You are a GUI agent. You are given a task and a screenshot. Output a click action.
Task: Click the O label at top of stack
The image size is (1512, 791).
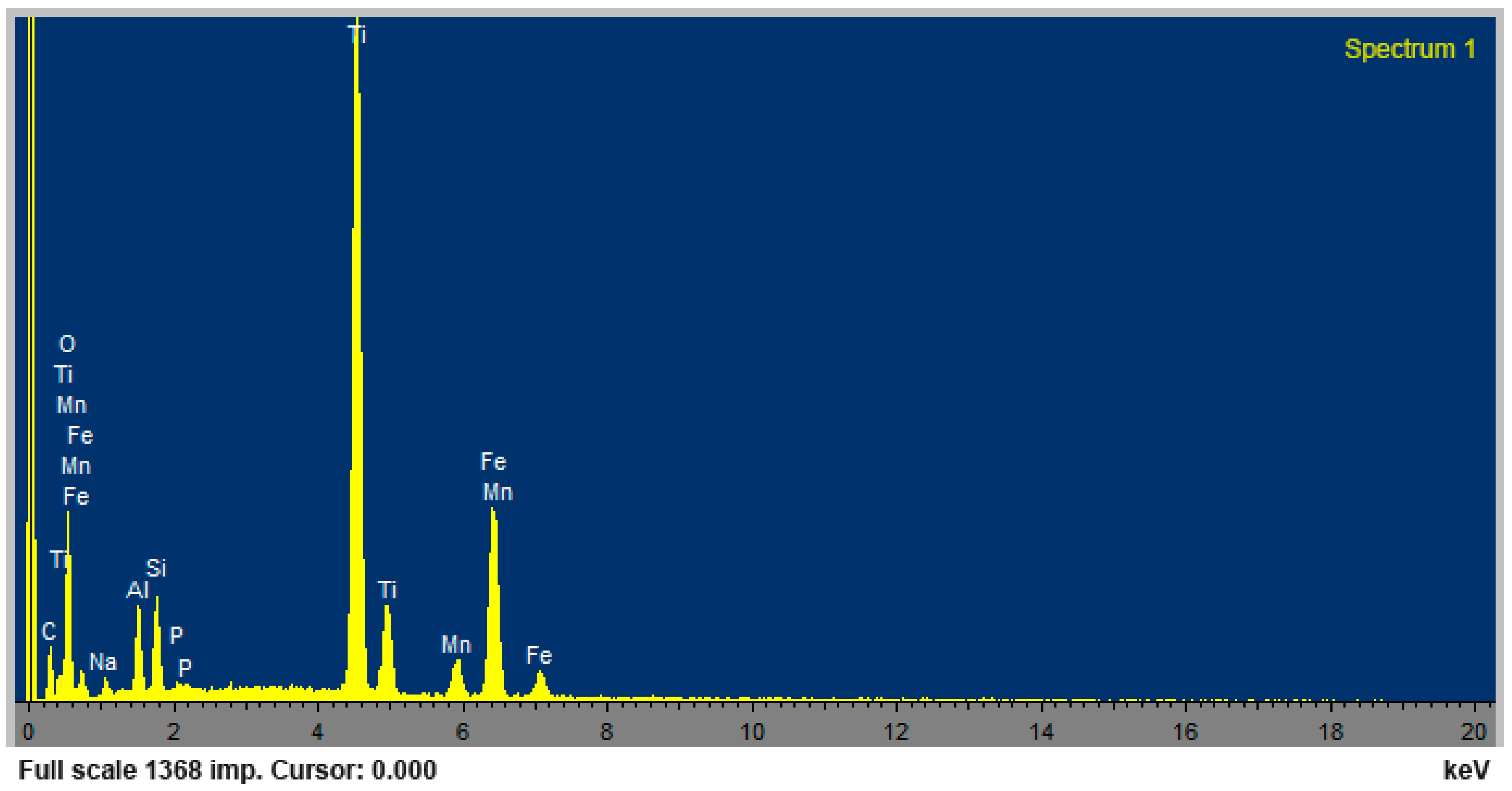[67, 343]
